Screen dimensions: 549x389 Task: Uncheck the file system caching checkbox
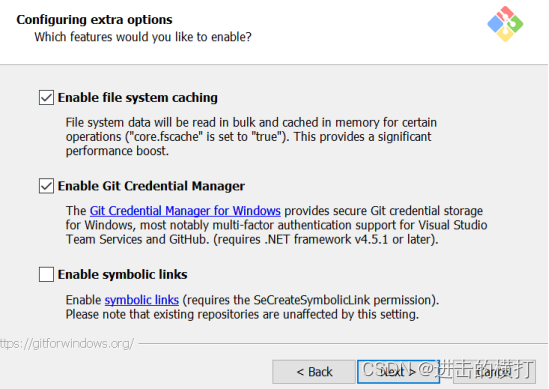tap(46, 98)
